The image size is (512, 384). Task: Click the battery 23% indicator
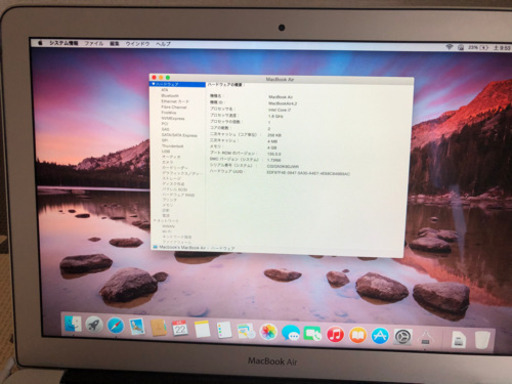click(x=478, y=48)
